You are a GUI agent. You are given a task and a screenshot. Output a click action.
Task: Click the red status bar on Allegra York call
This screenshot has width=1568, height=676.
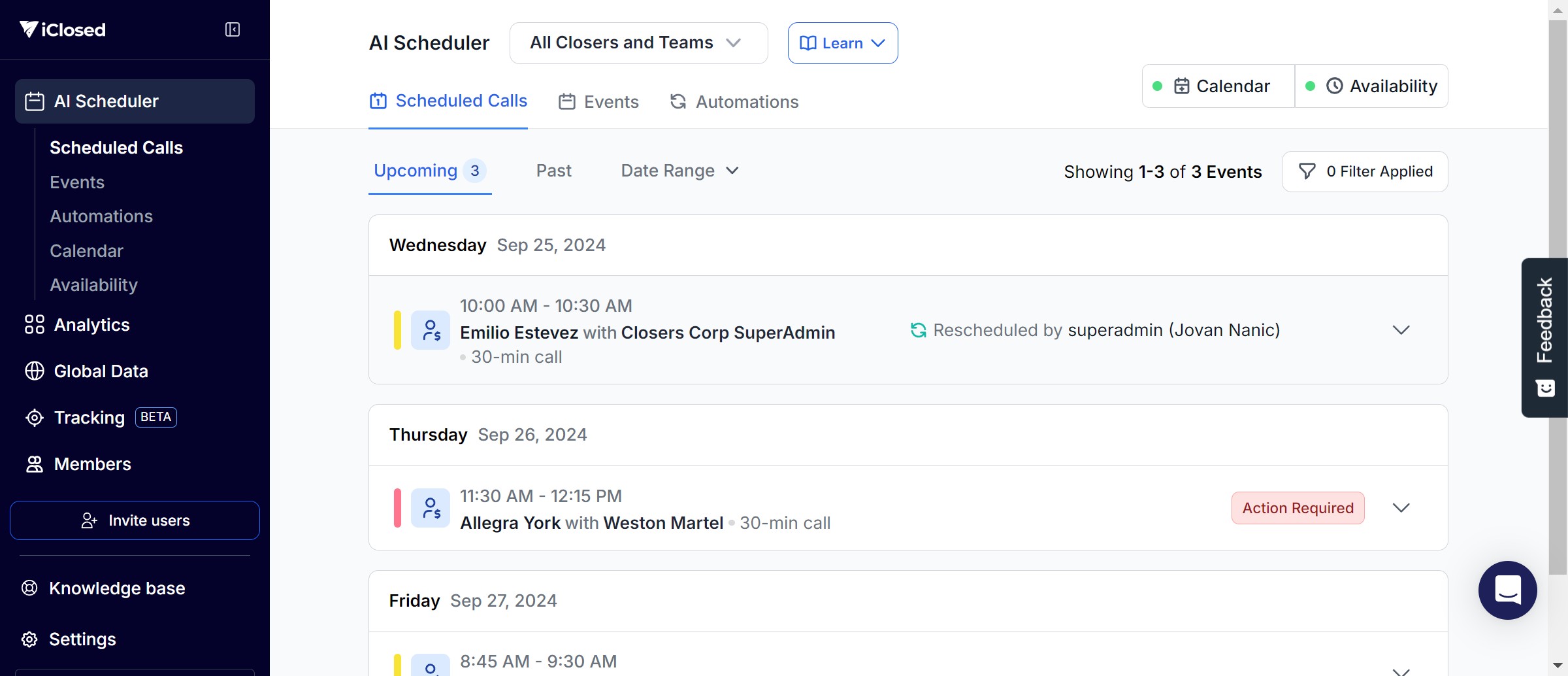click(x=397, y=508)
